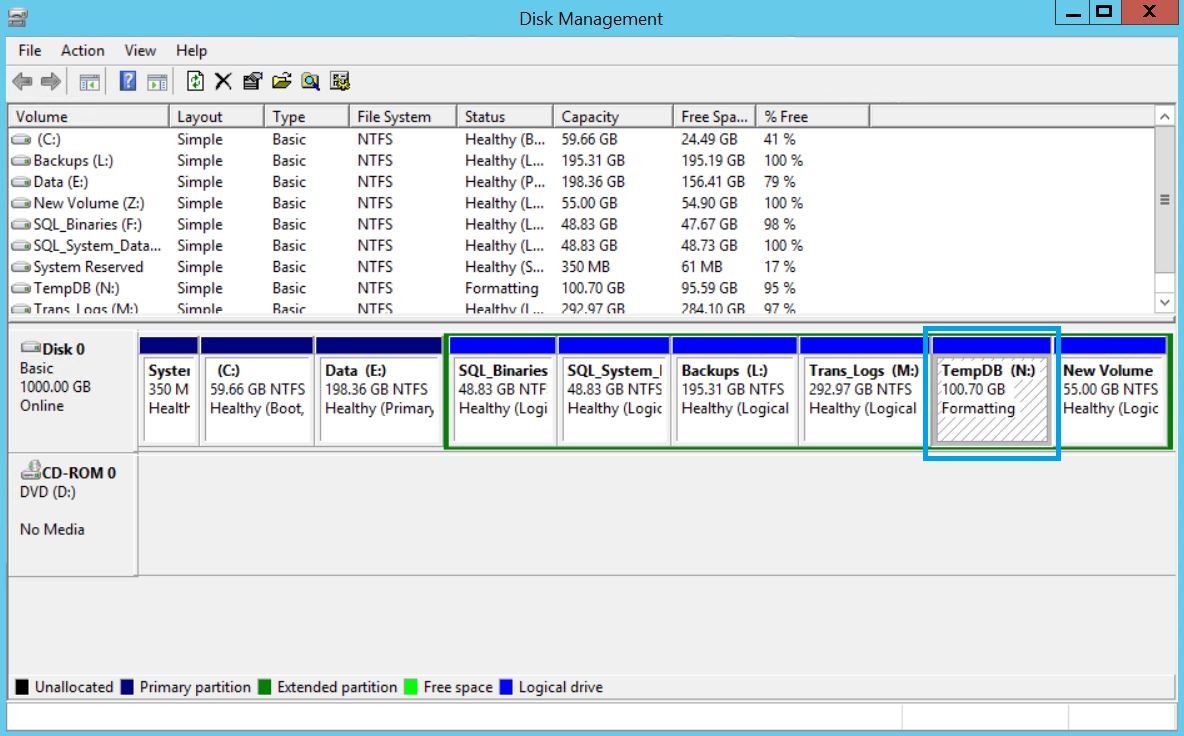Toggle the console tree visibility

89,81
